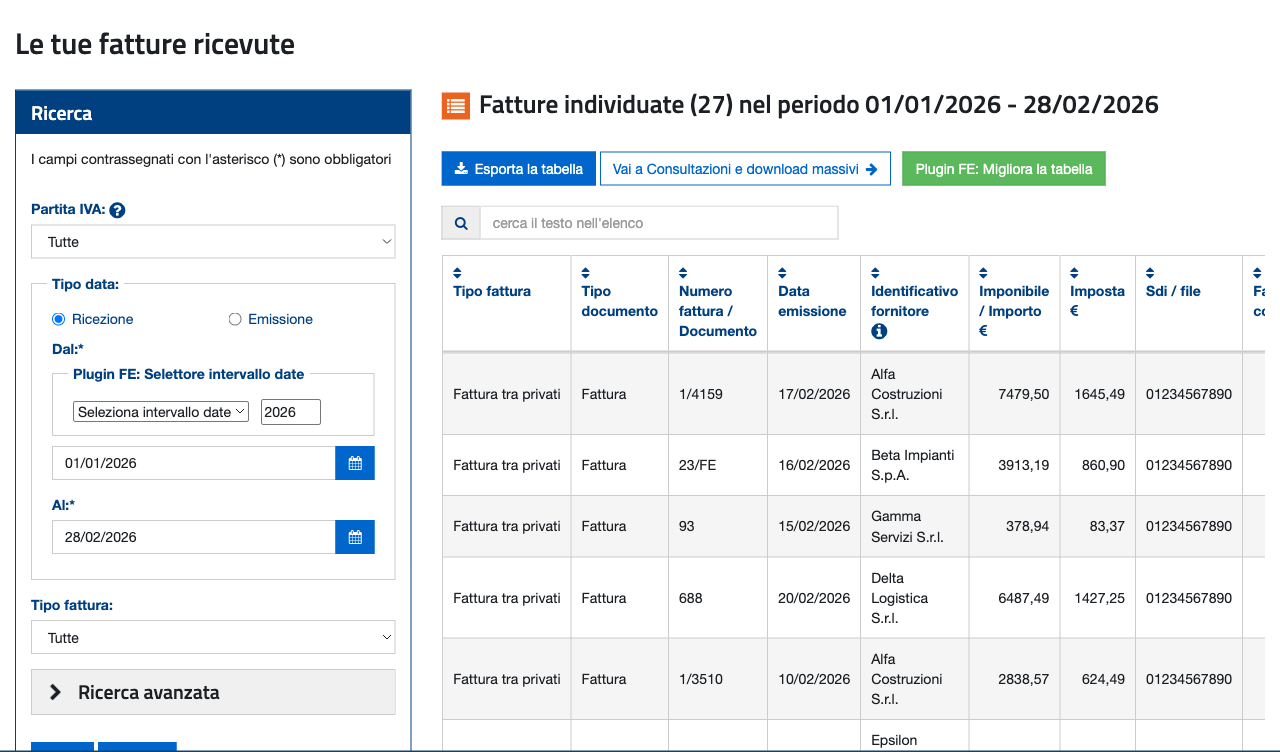
Task: Click the Al date field 28/02/2026
Action: 194,537
